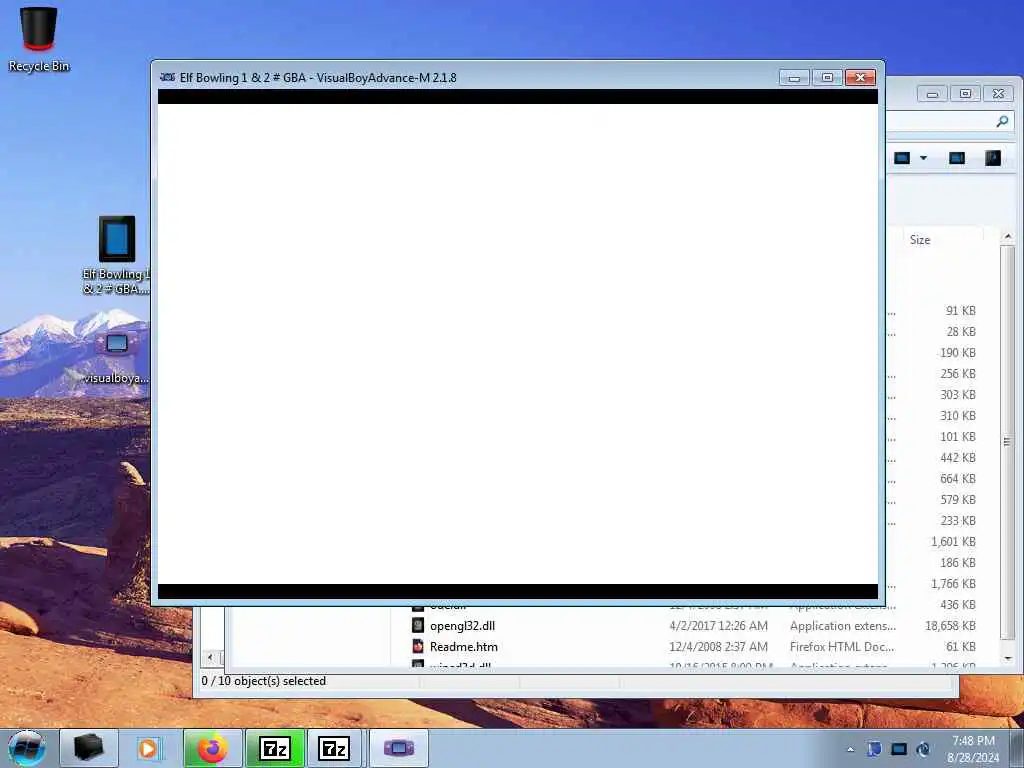1024x768 pixels.
Task: Click the opengl32.dll file icon
Action: tap(418, 625)
